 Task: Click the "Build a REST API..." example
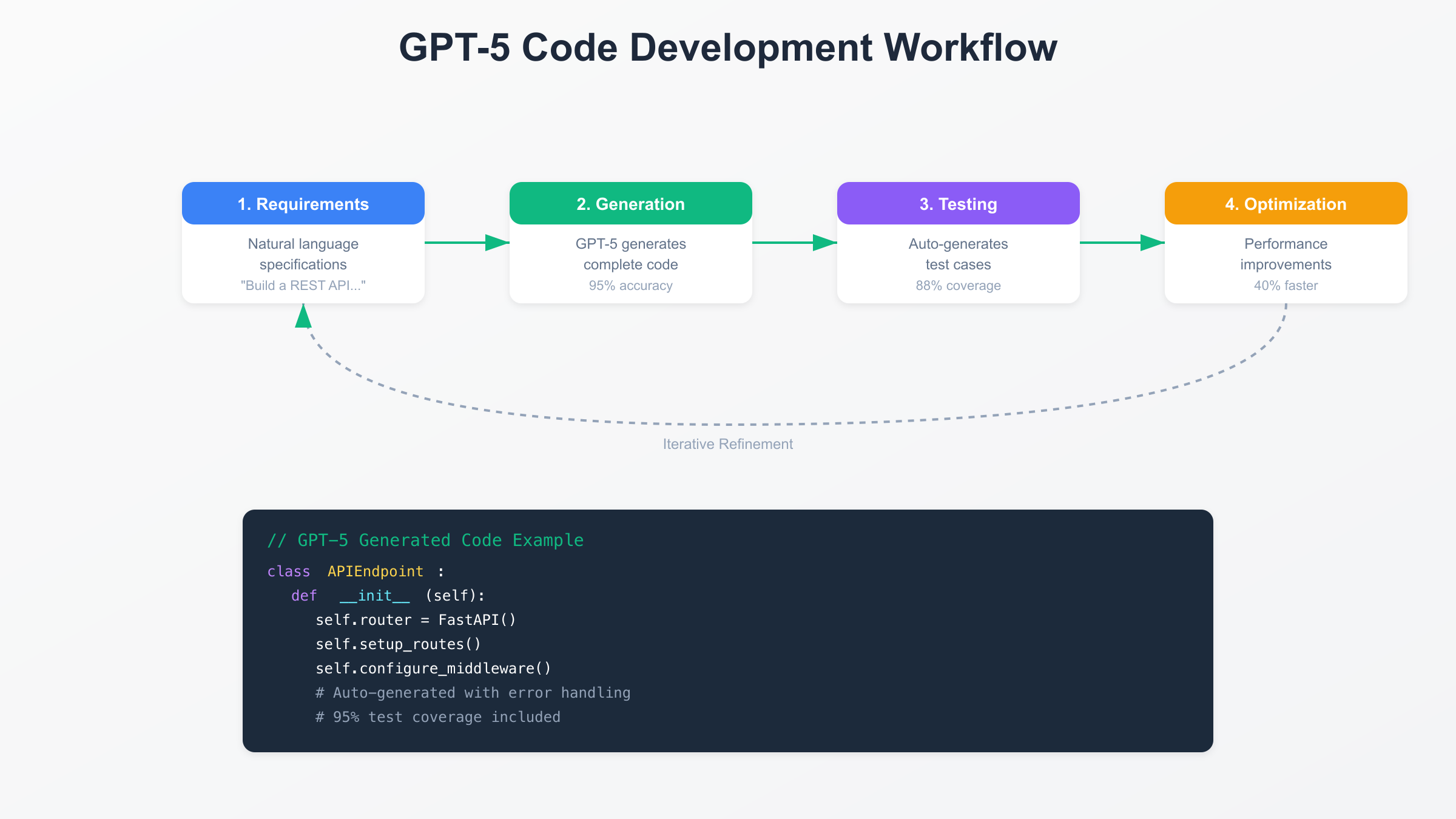303,285
